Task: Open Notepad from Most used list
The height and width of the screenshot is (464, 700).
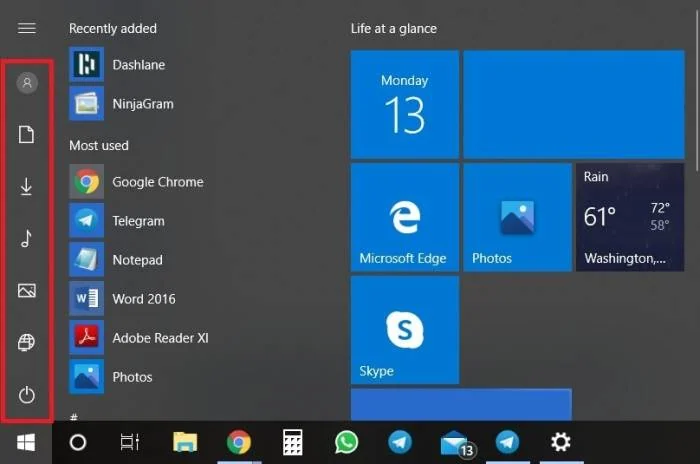Action: click(116, 259)
